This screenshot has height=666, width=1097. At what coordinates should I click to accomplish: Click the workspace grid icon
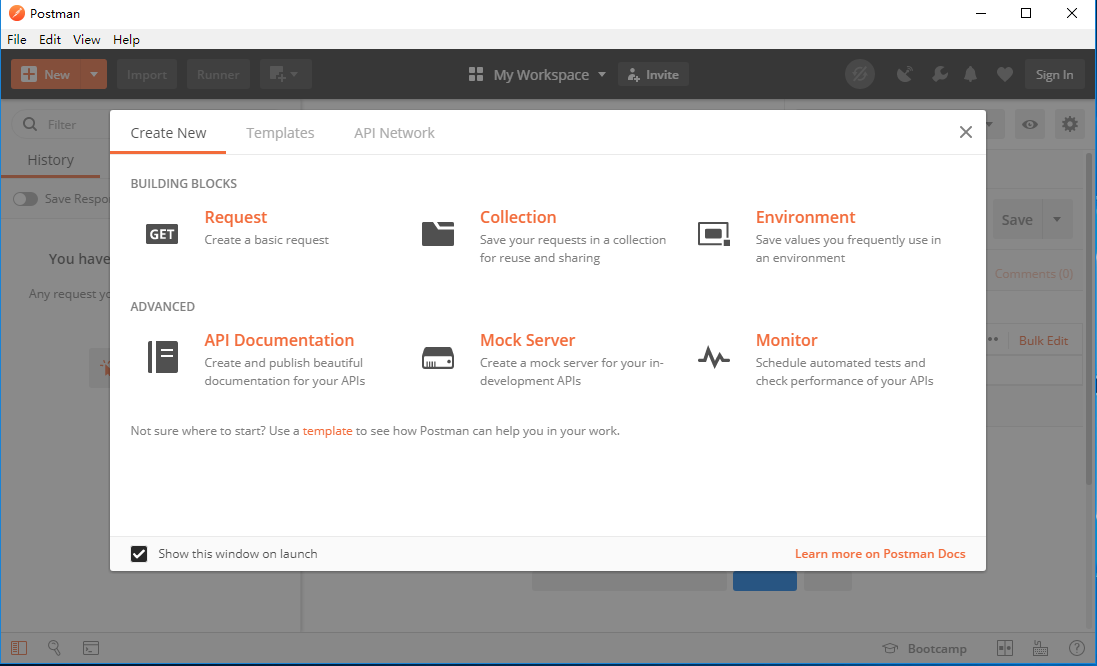click(476, 74)
